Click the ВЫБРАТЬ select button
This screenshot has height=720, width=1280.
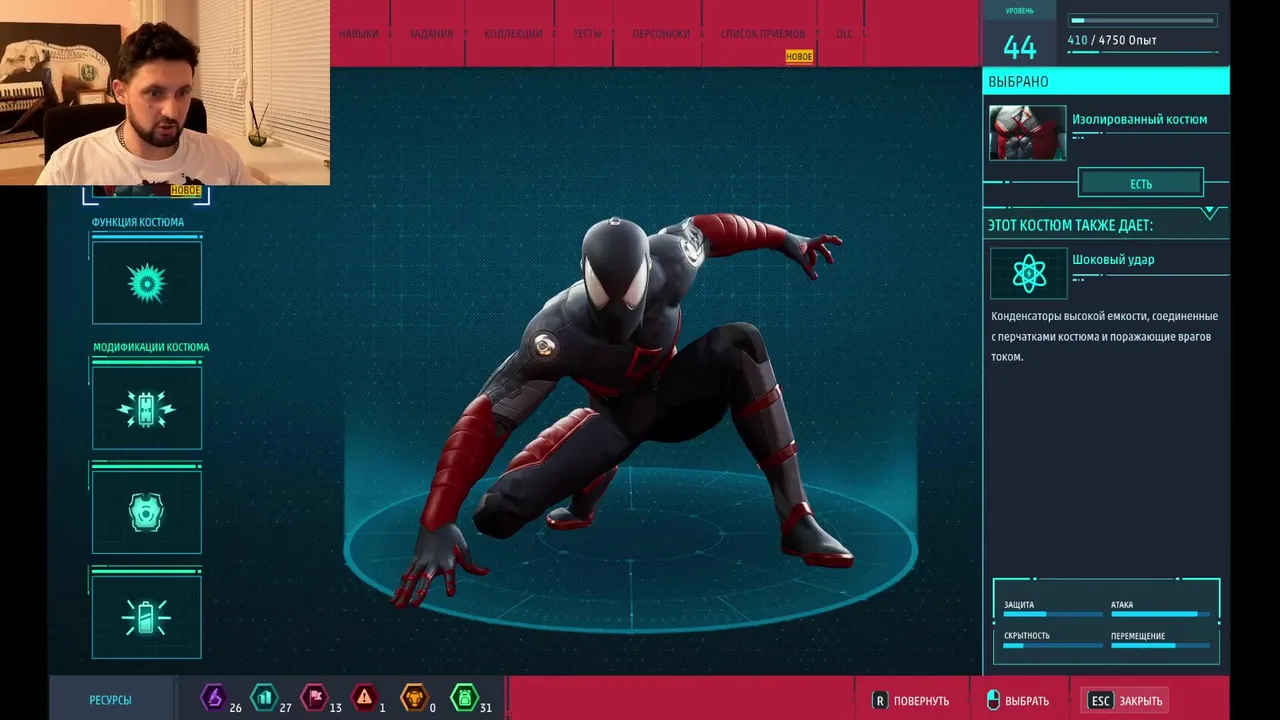pos(1017,701)
